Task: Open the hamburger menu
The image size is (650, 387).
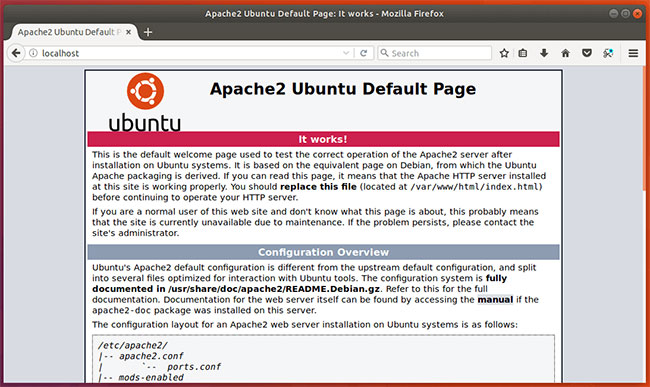Action: point(633,53)
